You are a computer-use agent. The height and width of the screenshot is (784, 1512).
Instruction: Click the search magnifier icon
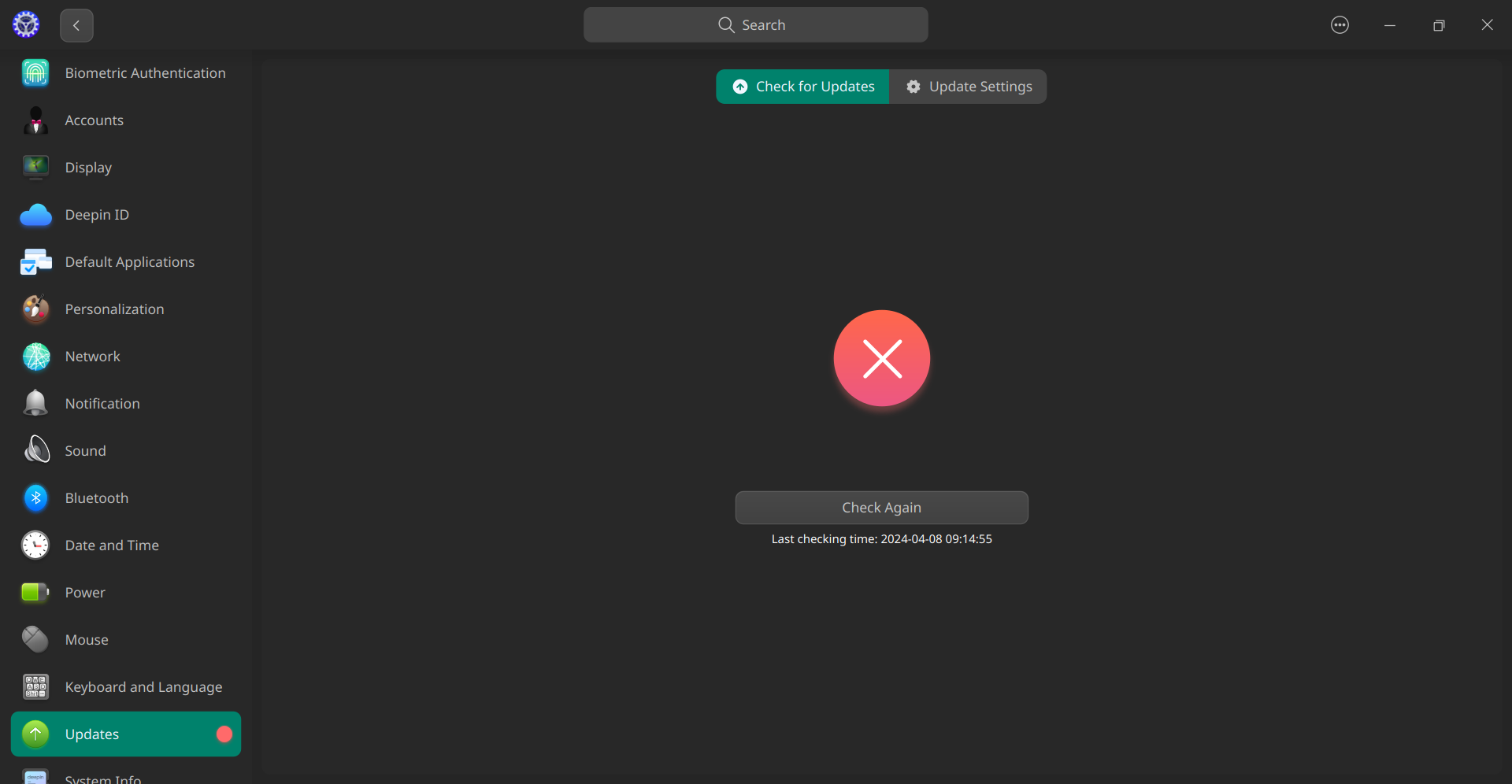(x=726, y=25)
